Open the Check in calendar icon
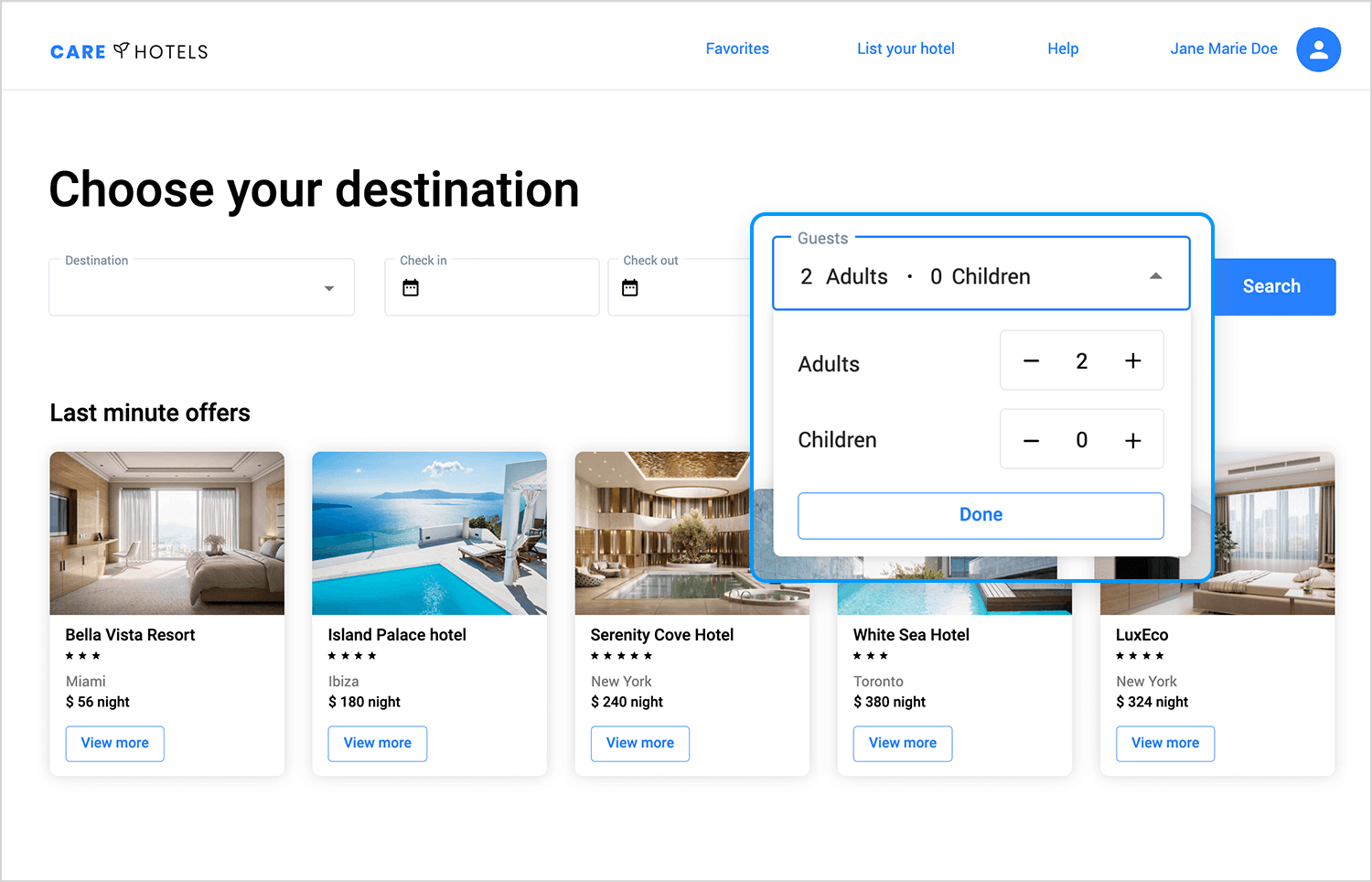Image resolution: width=1372 pixels, height=882 pixels. (411, 288)
